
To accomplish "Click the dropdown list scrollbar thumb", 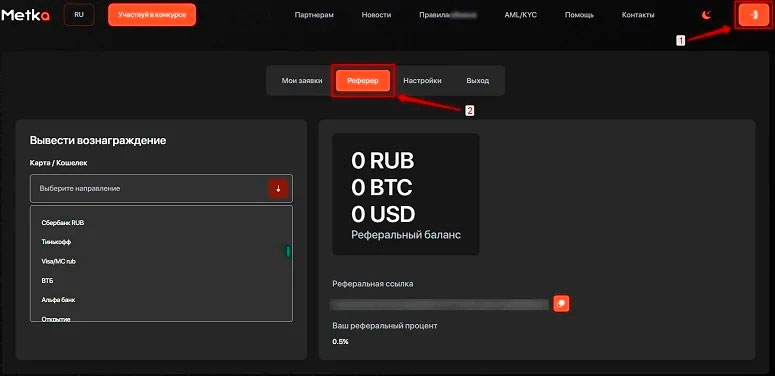I will 289,251.
